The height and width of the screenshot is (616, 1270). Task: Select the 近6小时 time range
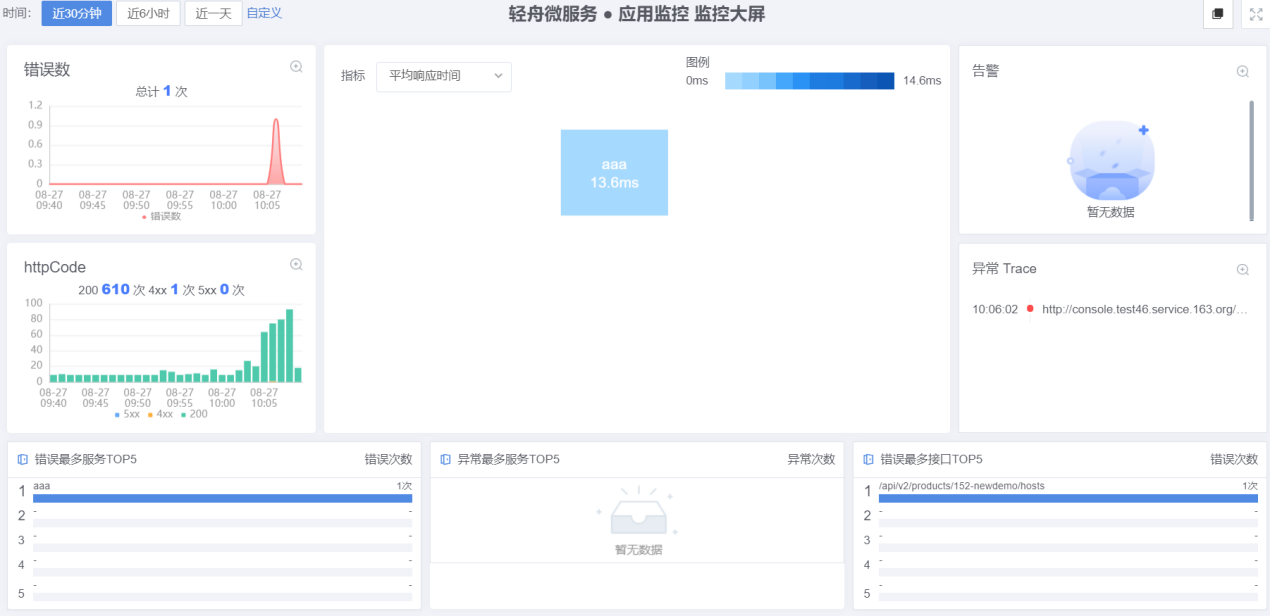[148, 14]
